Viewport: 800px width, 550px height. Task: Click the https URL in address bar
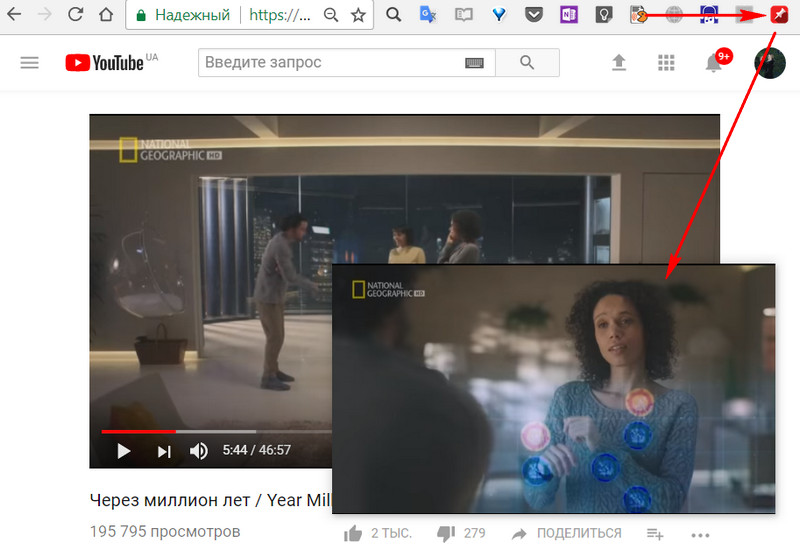click(x=280, y=15)
